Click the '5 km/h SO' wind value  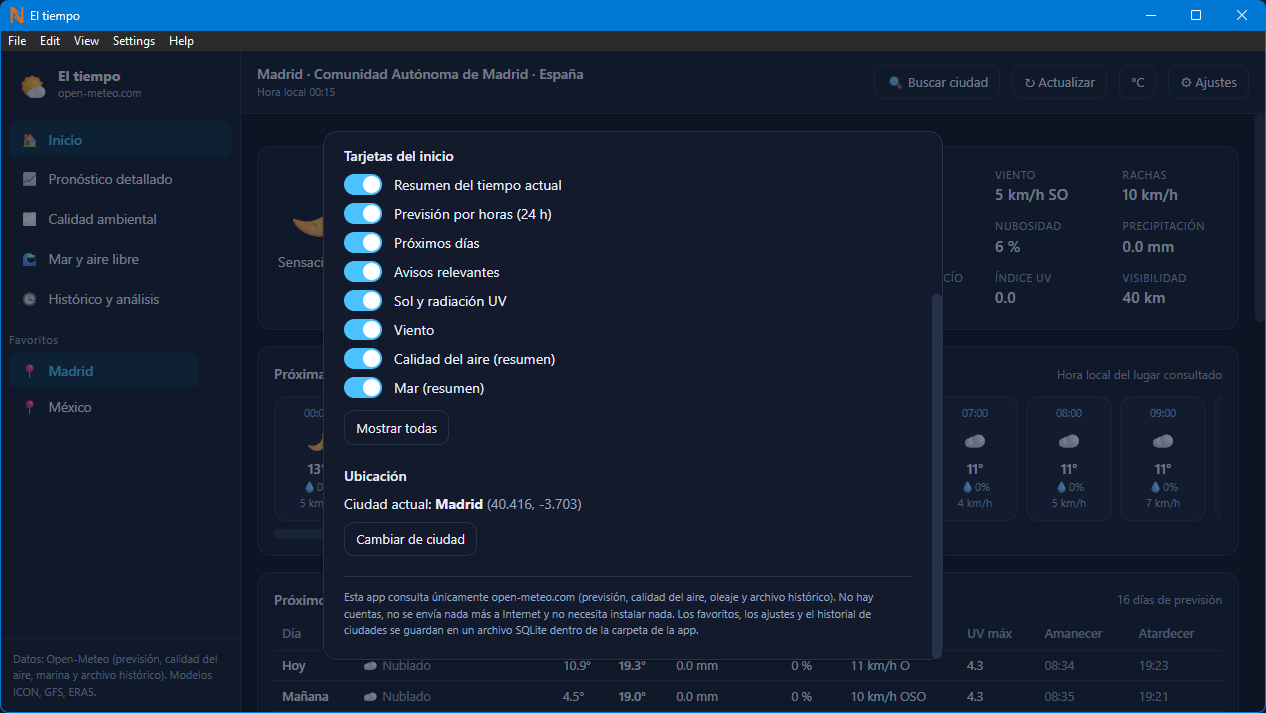click(x=1031, y=195)
